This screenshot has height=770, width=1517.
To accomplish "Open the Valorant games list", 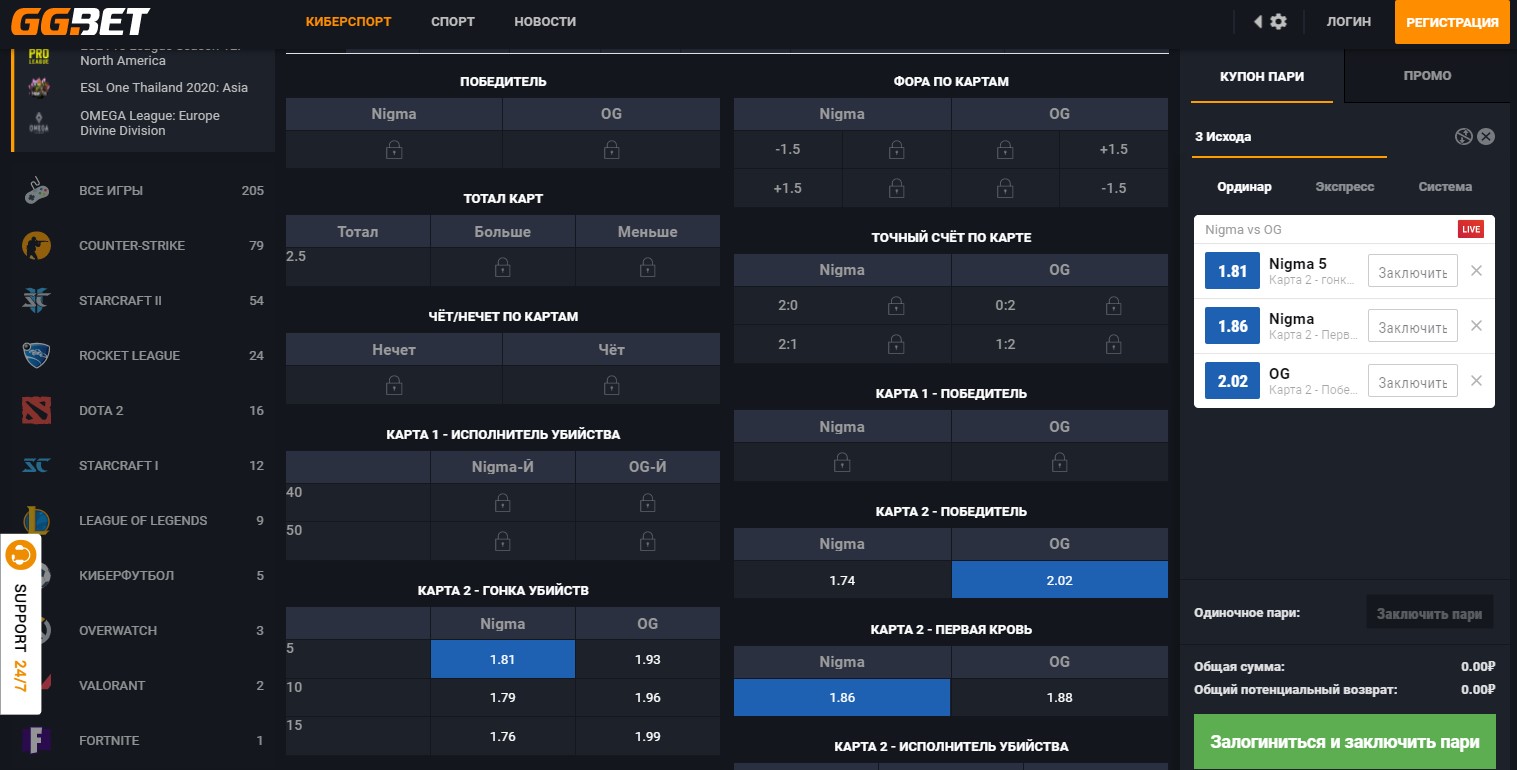I will coord(143,685).
